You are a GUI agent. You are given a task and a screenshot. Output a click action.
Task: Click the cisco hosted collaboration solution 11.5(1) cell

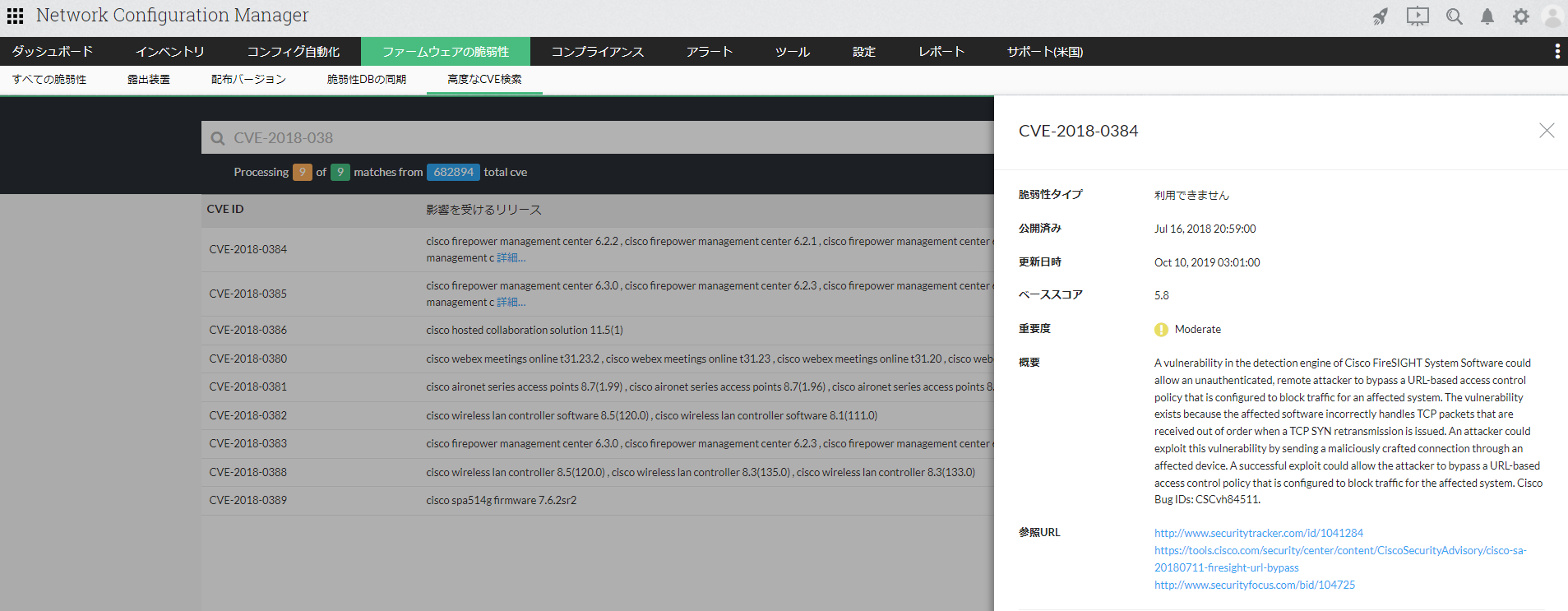coord(525,331)
